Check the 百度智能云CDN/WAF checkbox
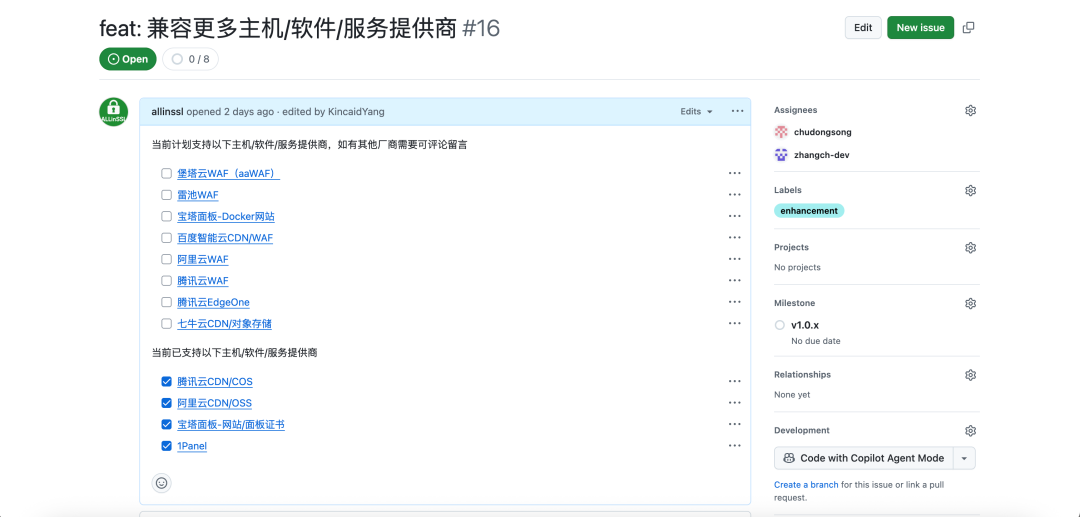 click(167, 238)
